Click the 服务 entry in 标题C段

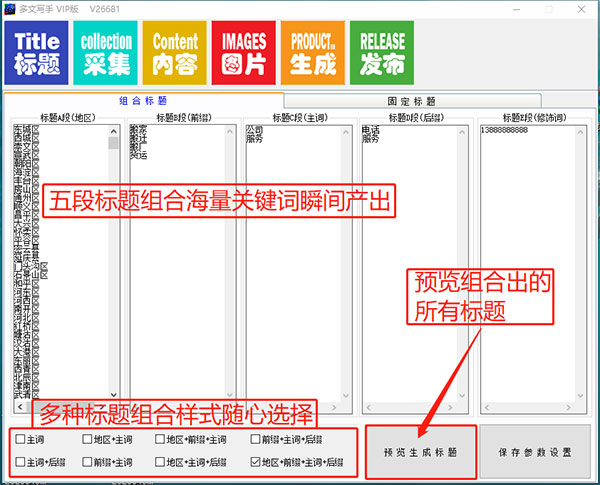pyautogui.click(x=254, y=139)
